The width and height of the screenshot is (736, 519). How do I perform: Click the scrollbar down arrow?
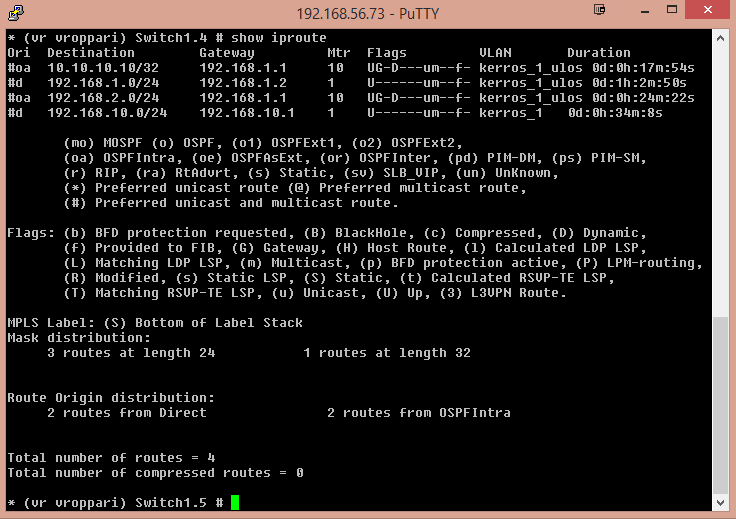(721, 503)
